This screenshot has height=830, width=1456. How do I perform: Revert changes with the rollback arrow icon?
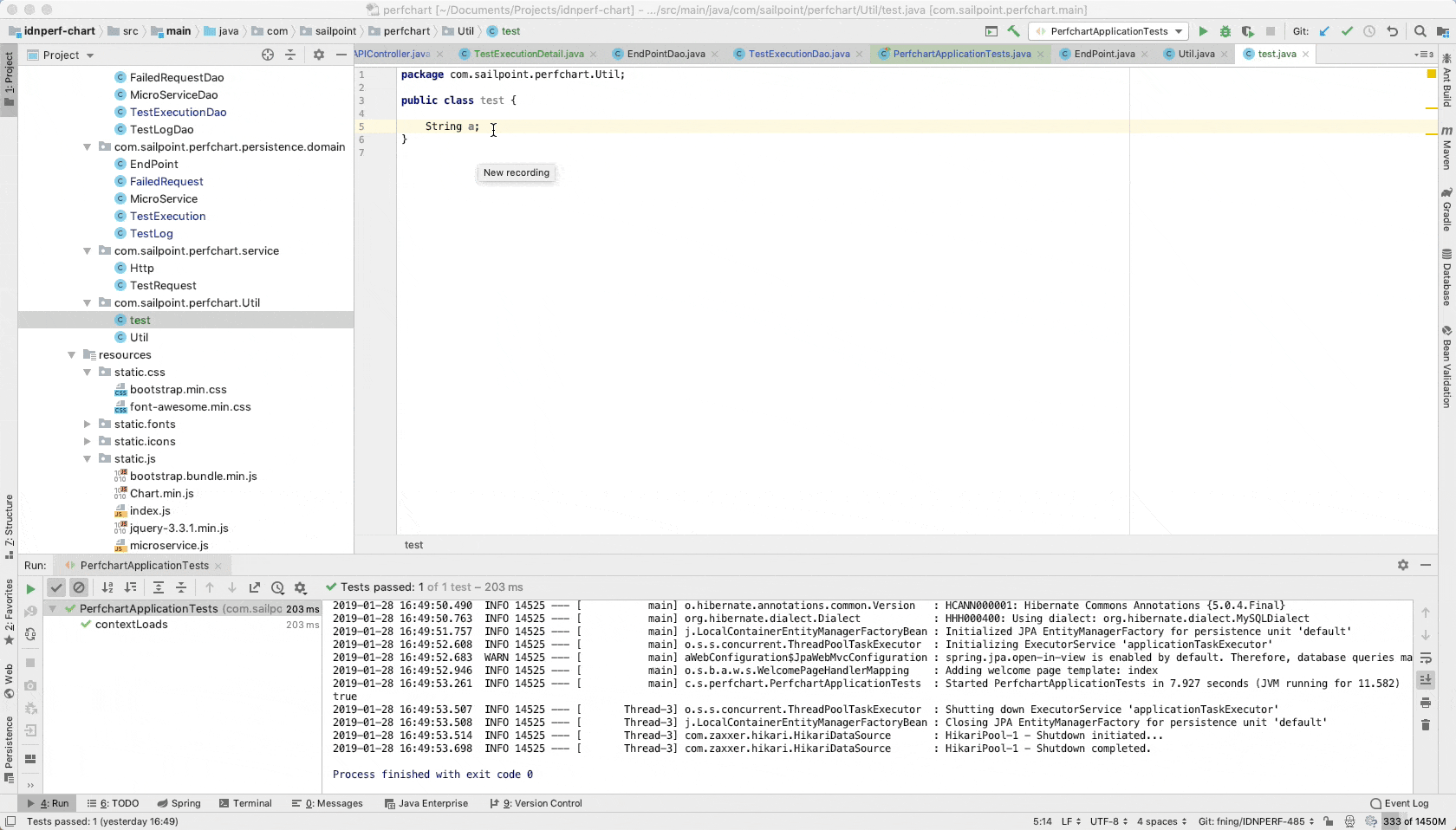pyautogui.click(x=1393, y=31)
